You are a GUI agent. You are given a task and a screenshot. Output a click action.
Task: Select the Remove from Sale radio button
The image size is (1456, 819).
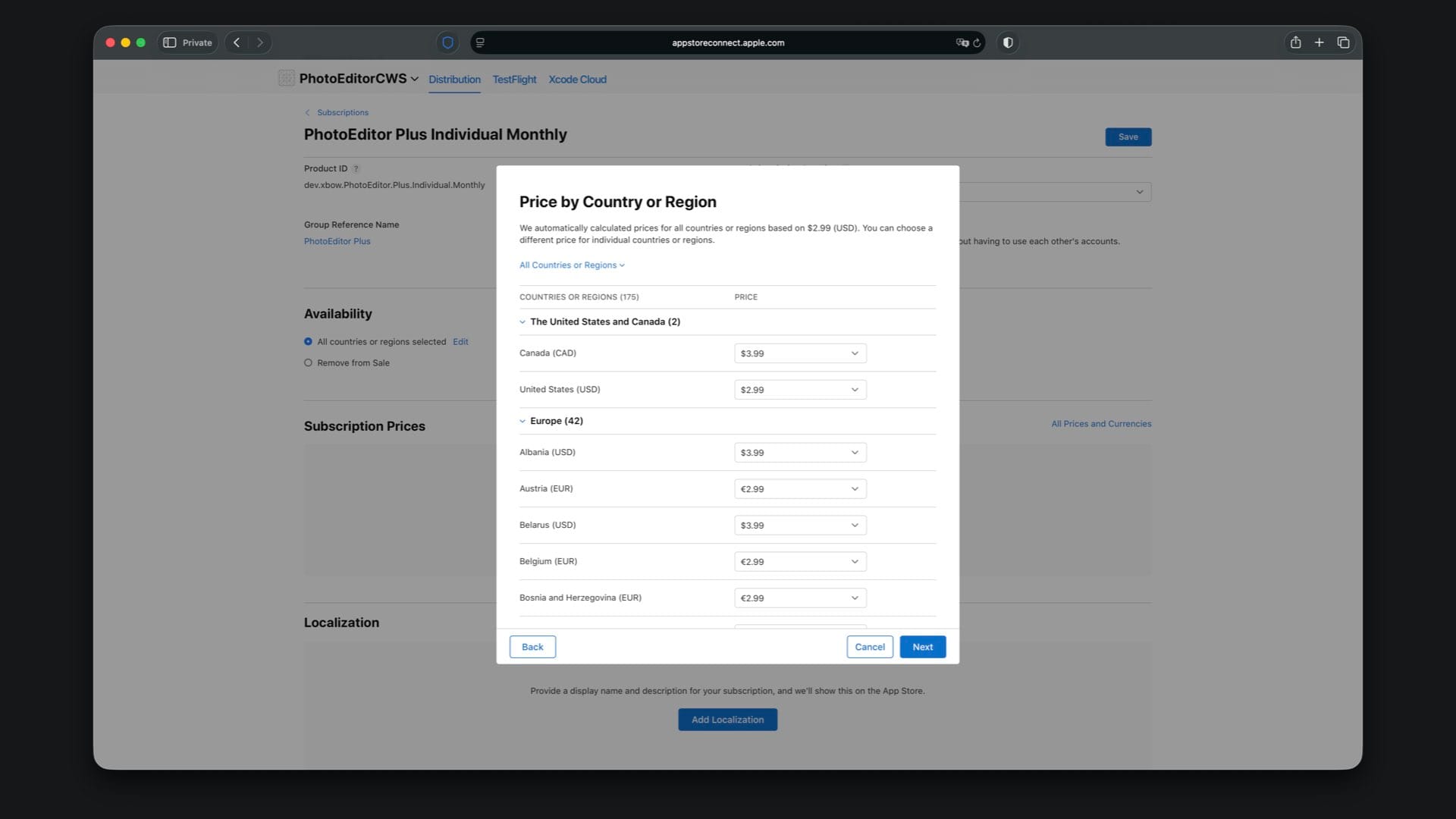coord(308,363)
